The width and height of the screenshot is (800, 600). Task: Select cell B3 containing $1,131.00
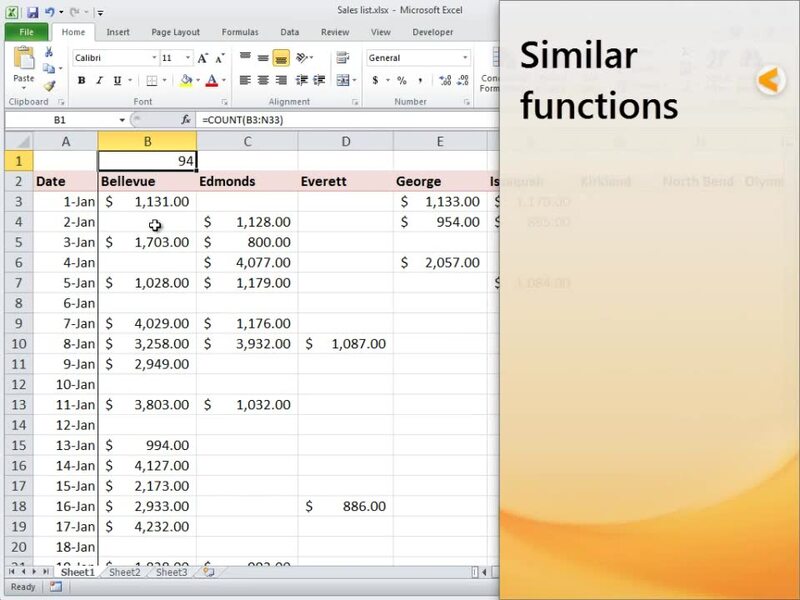147,201
